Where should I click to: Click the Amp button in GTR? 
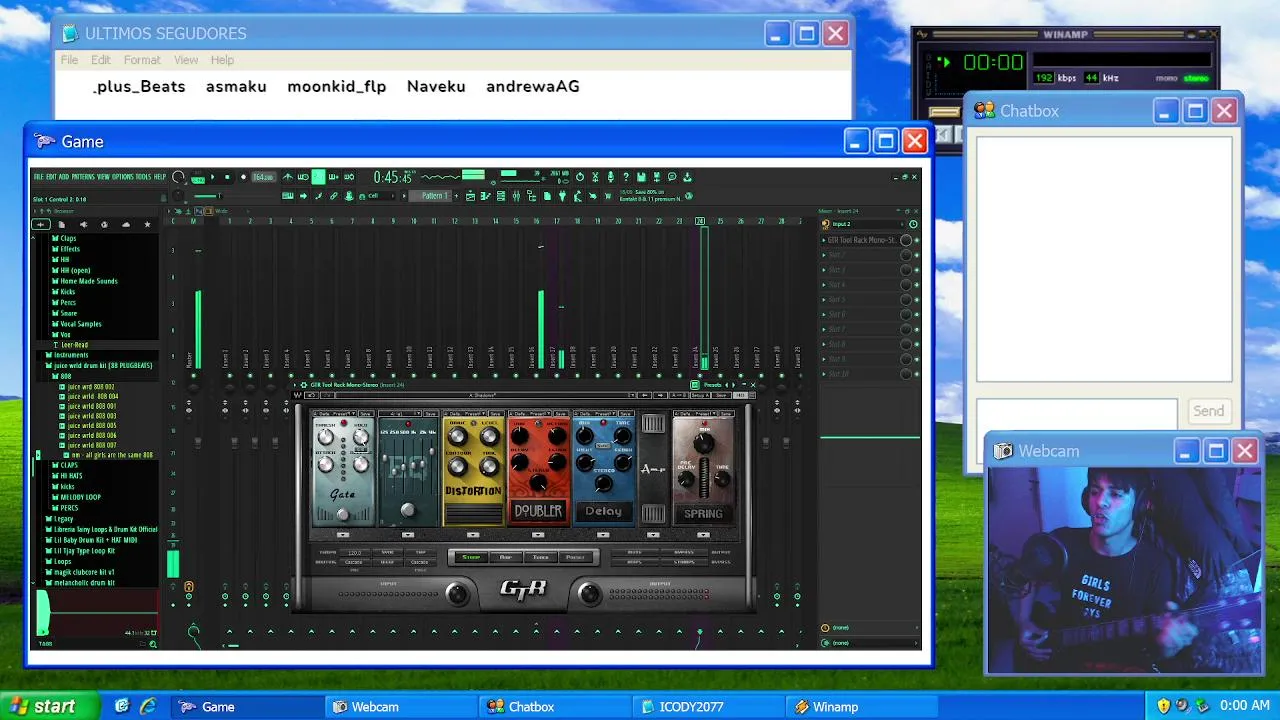click(506, 557)
